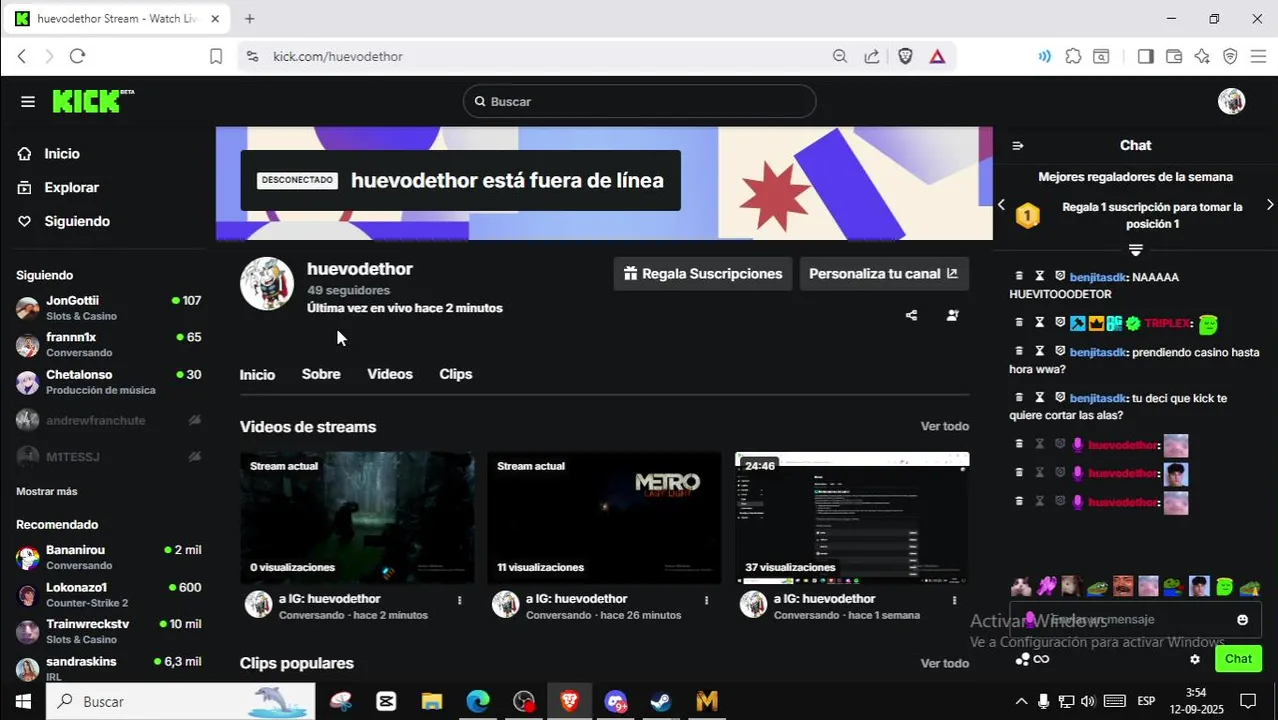Screen dimensions: 1278x720
Task: Open JonGottii's channel in sidebar
Action: pyautogui.click(x=108, y=307)
